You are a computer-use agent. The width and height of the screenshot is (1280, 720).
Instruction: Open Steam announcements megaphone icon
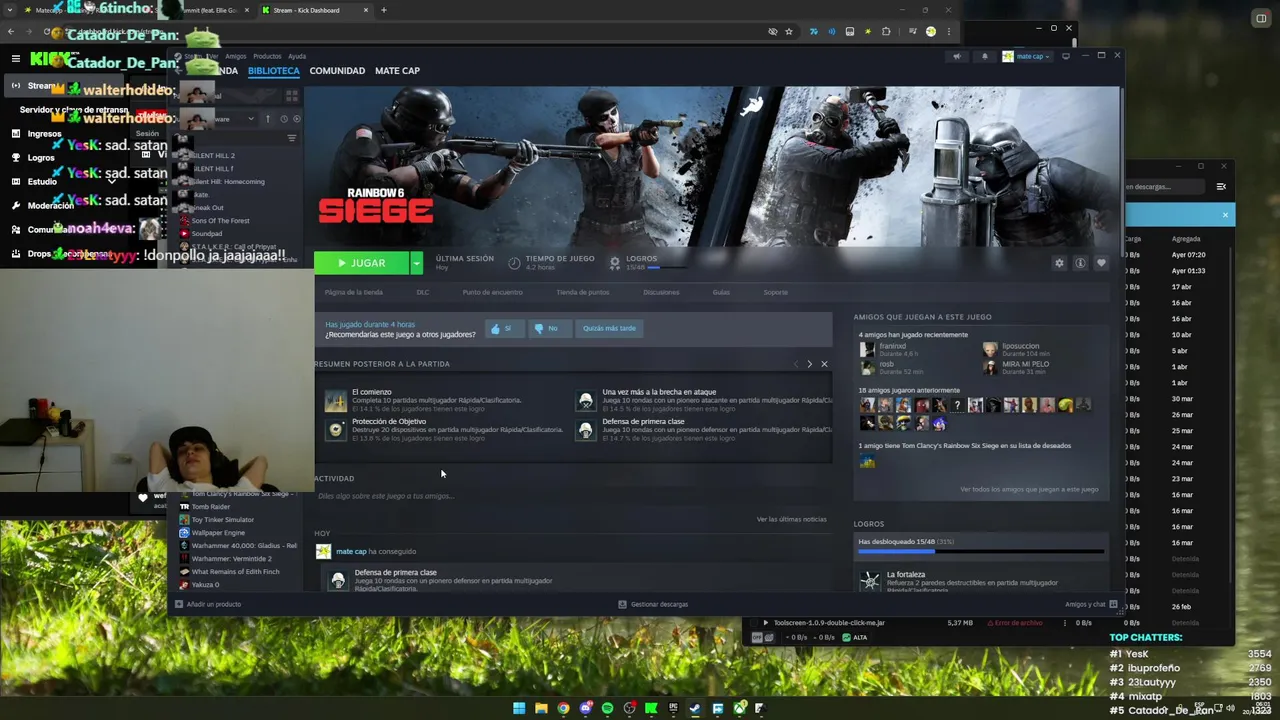[957, 56]
